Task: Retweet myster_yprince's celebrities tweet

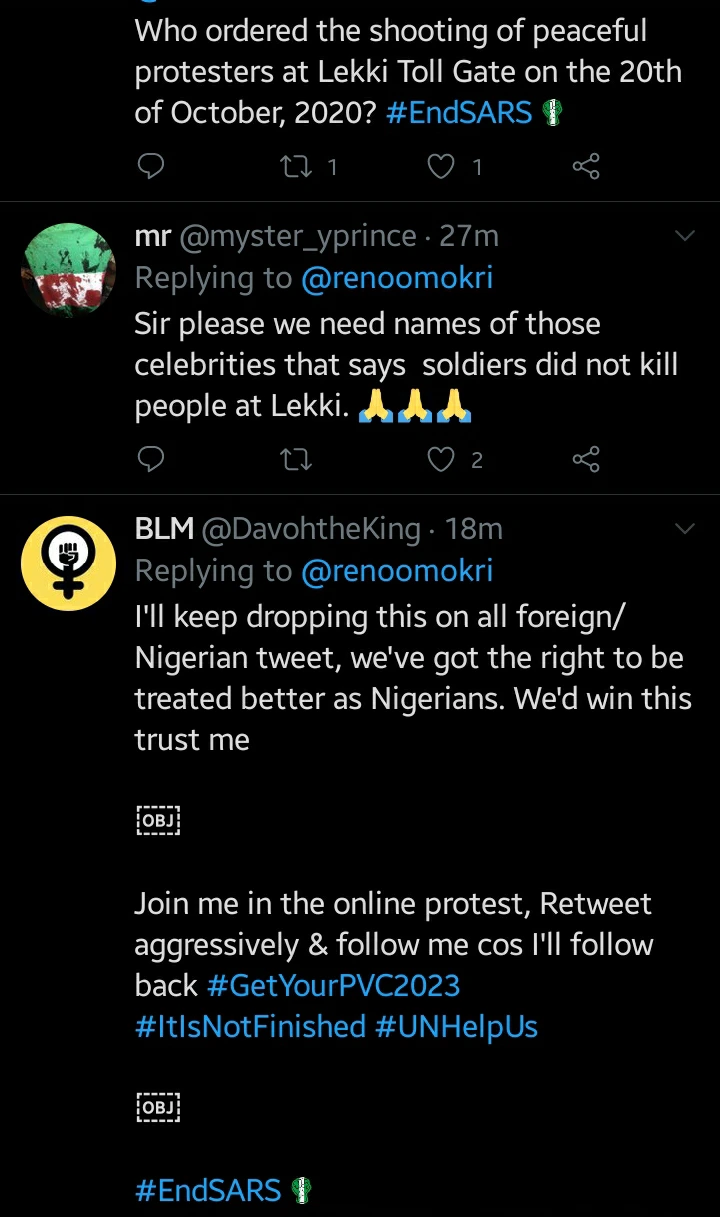Action: tap(294, 459)
